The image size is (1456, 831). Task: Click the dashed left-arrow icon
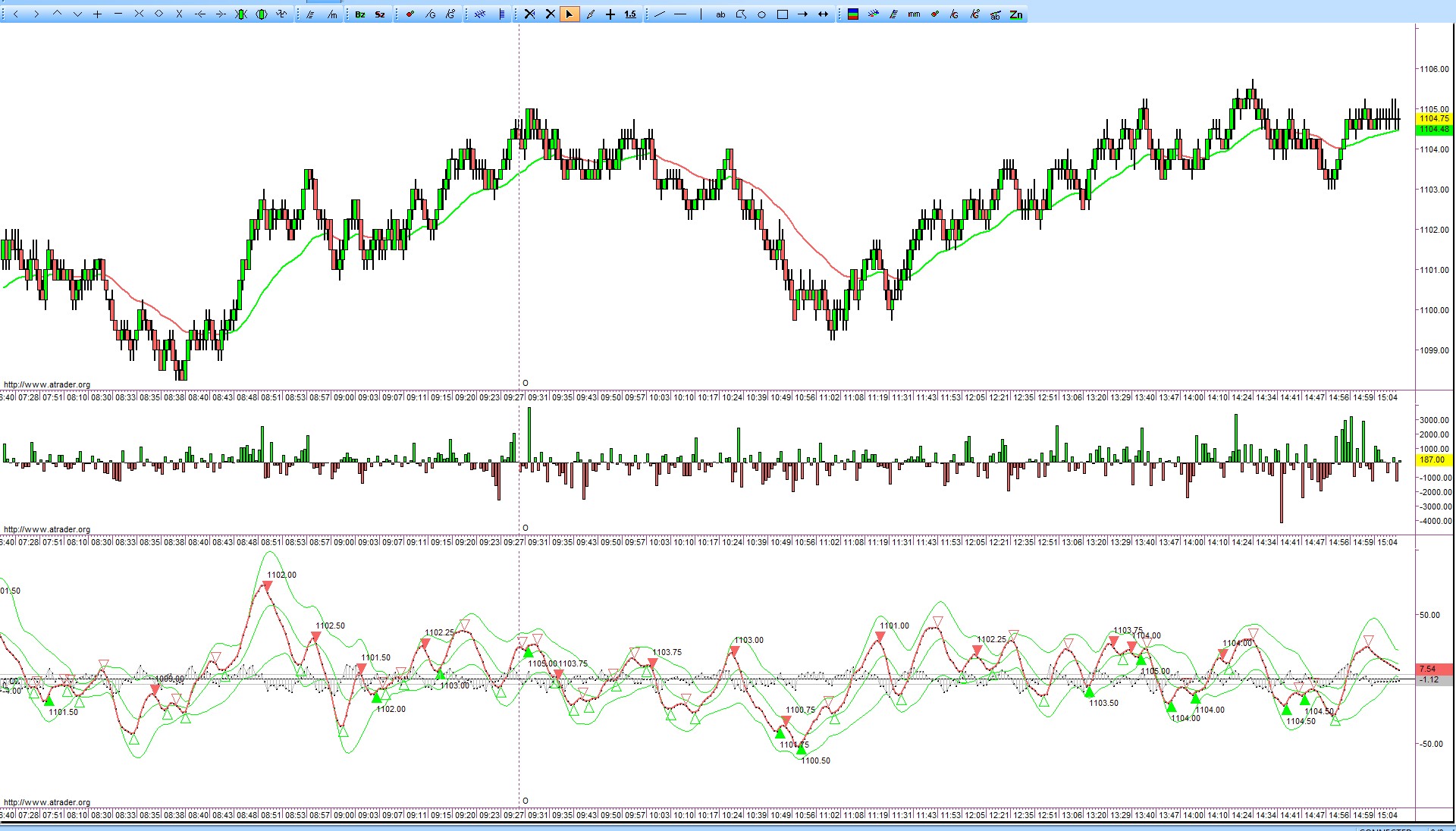click(200, 14)
